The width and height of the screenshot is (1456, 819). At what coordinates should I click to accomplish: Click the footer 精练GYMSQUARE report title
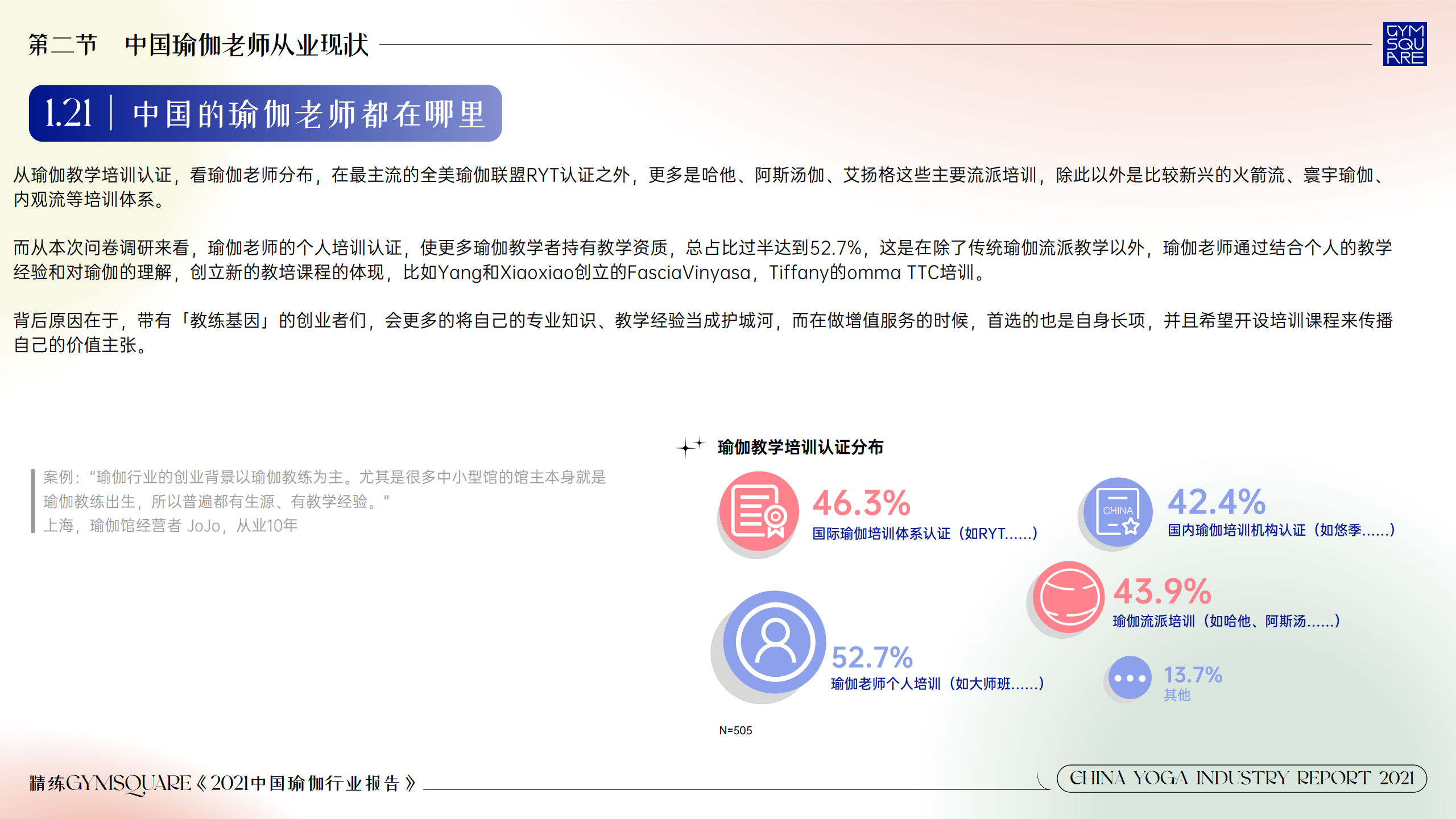pos(223,783)
